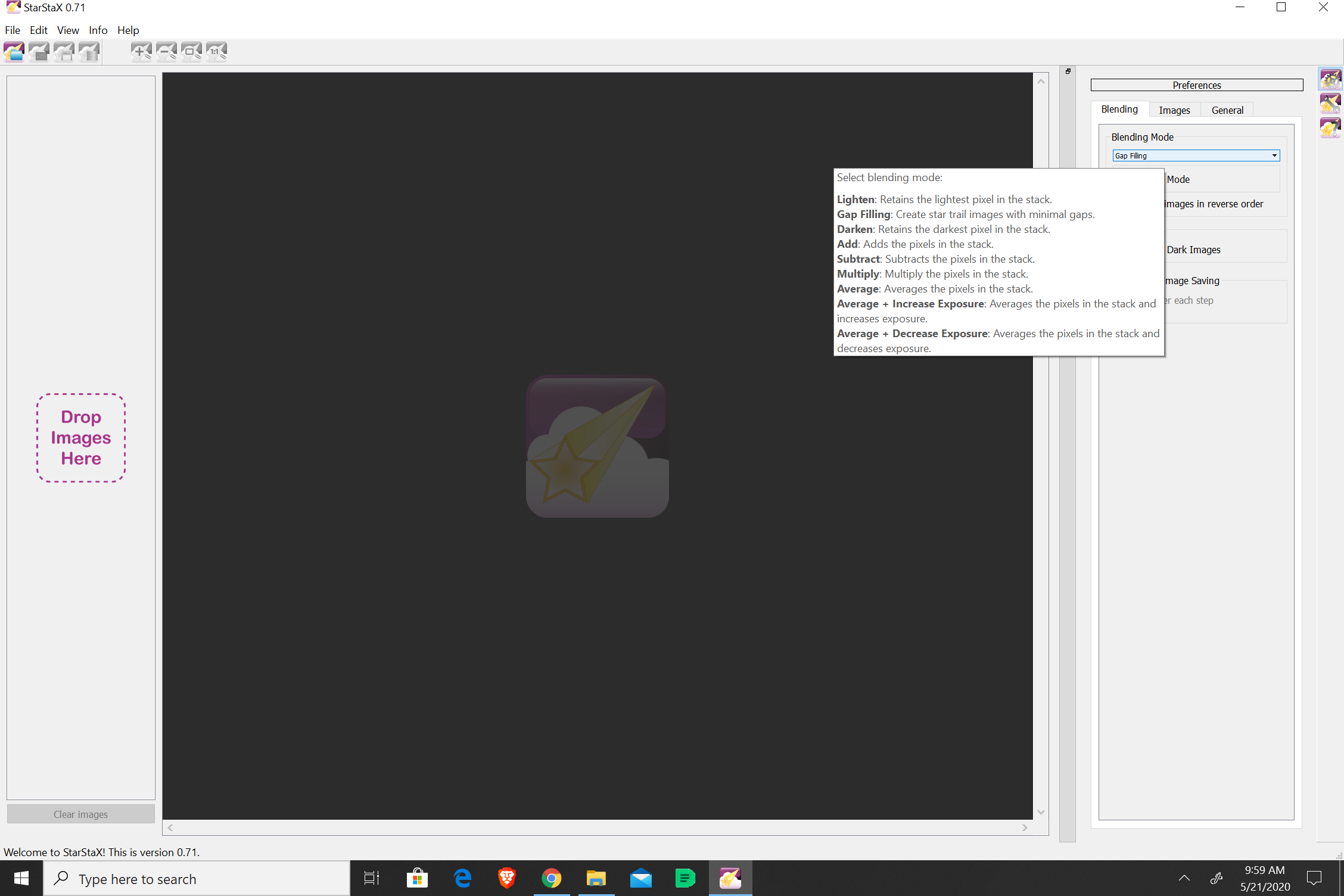1344x896 pixels.
Task: Open the green notes app in the taskbar
Action: tap(686, 878)
